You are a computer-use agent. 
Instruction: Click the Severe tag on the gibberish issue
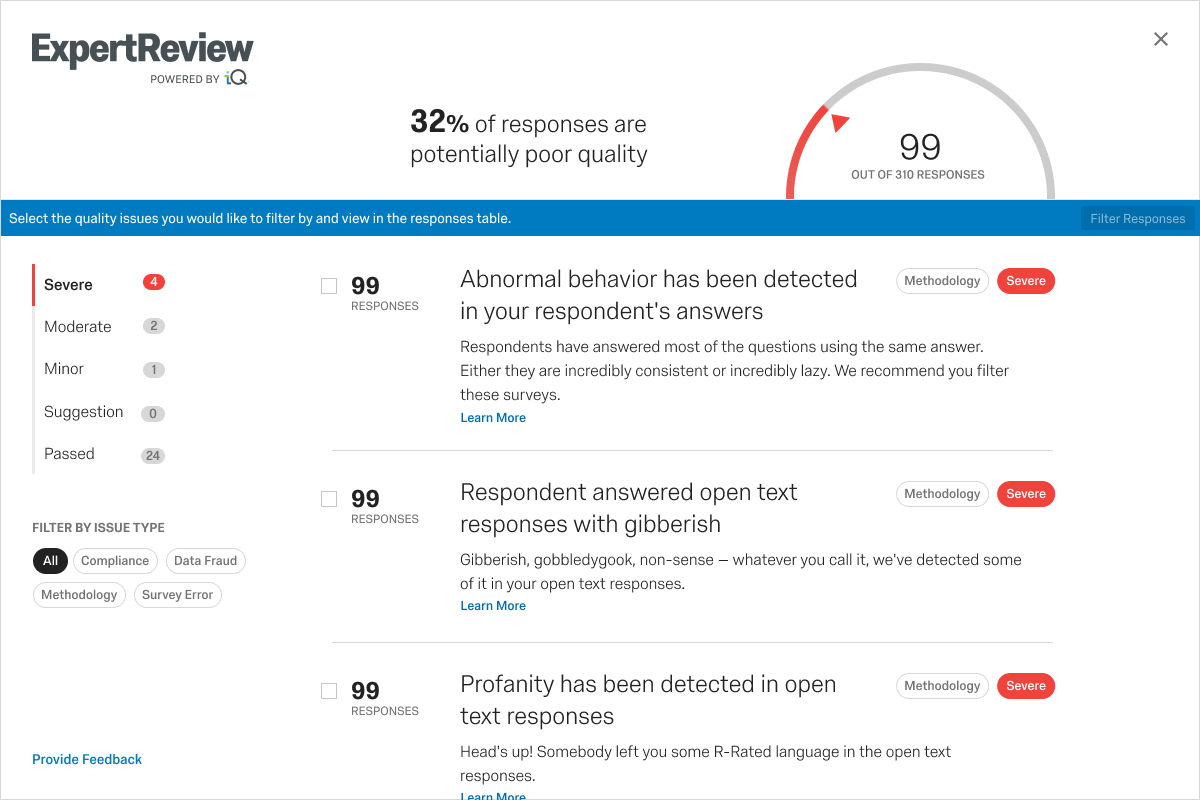point(1026,494)
